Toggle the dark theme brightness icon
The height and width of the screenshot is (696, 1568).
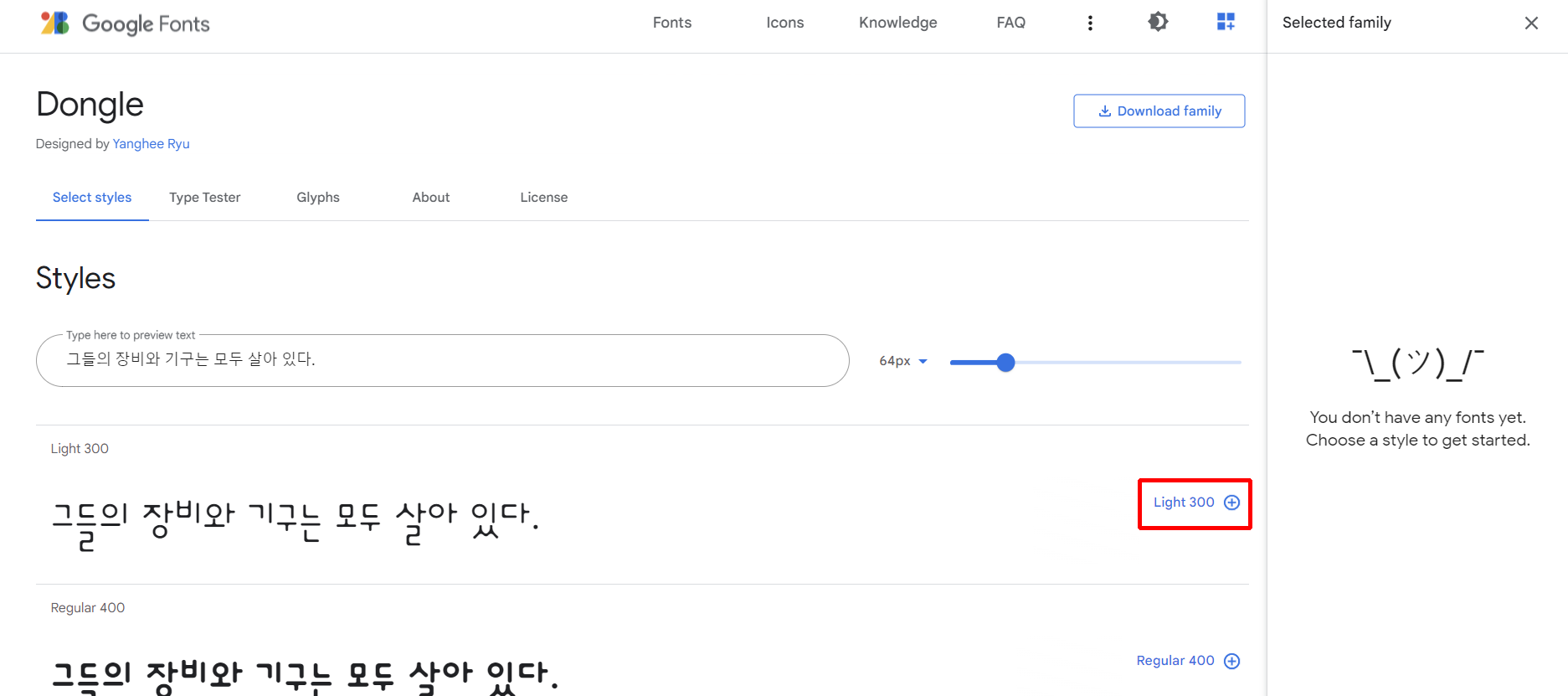pos(1158,22)
